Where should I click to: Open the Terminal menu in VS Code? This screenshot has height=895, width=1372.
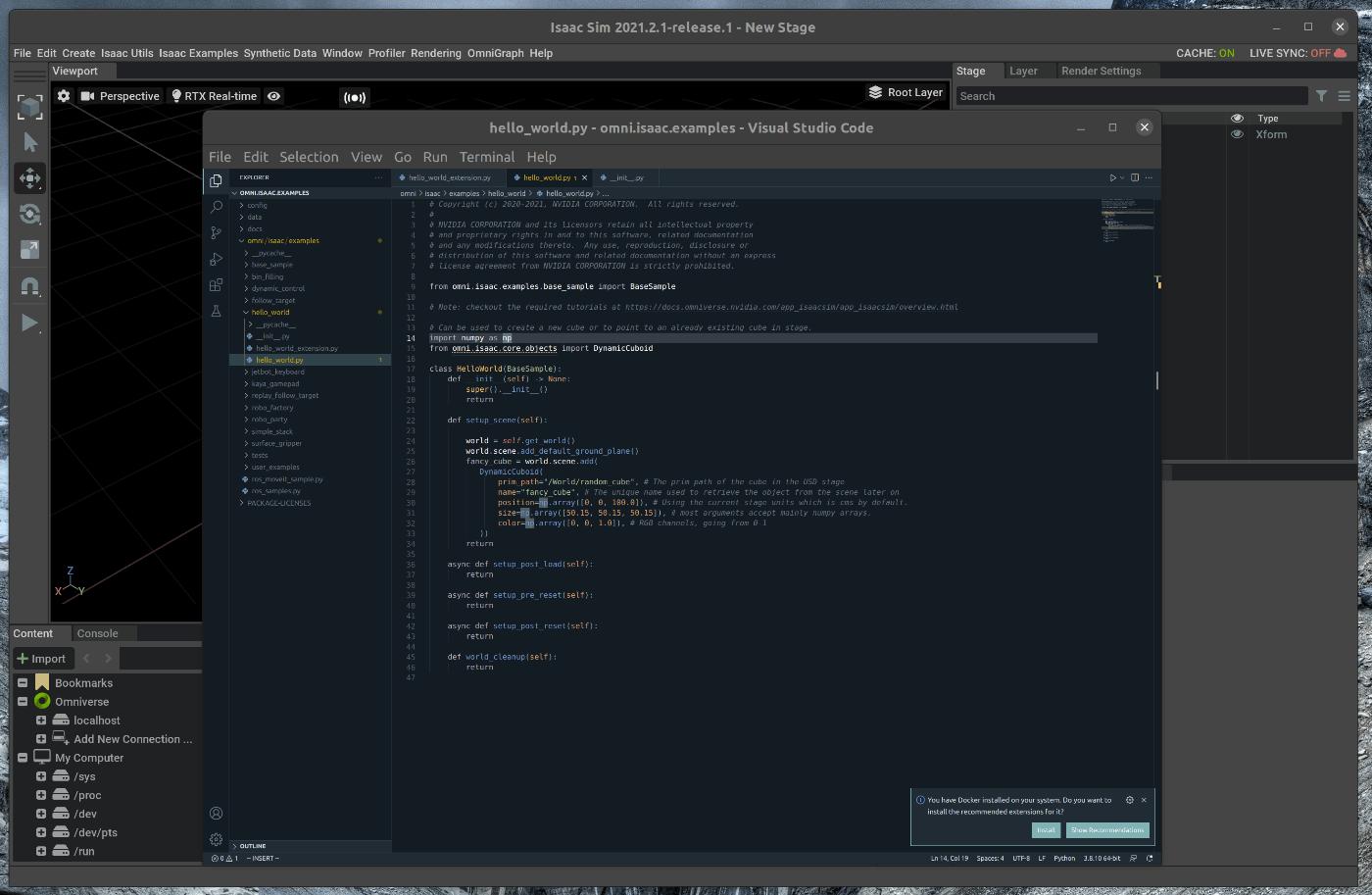[487, 157]
